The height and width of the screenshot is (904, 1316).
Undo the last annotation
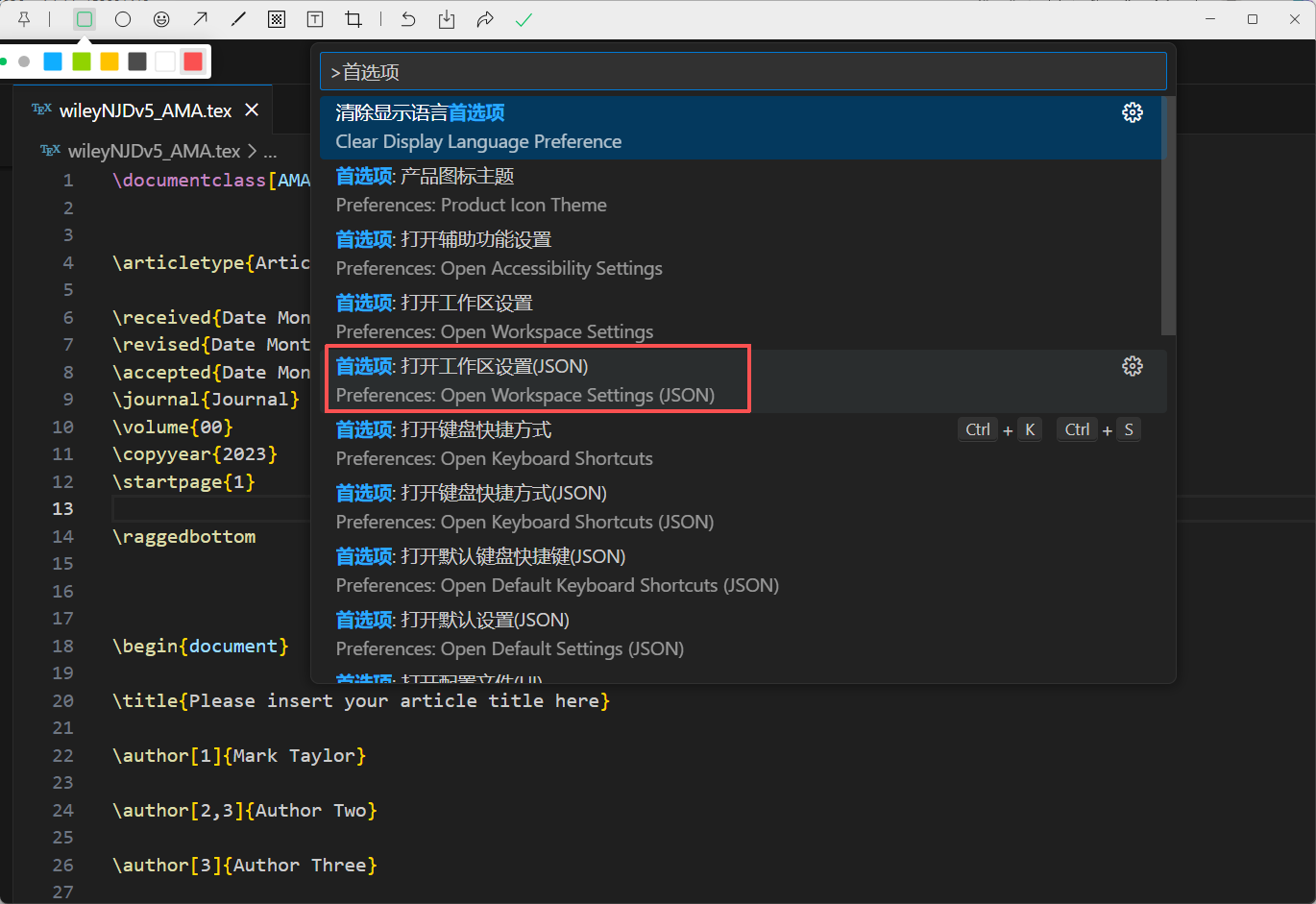[x=408, y=19]
